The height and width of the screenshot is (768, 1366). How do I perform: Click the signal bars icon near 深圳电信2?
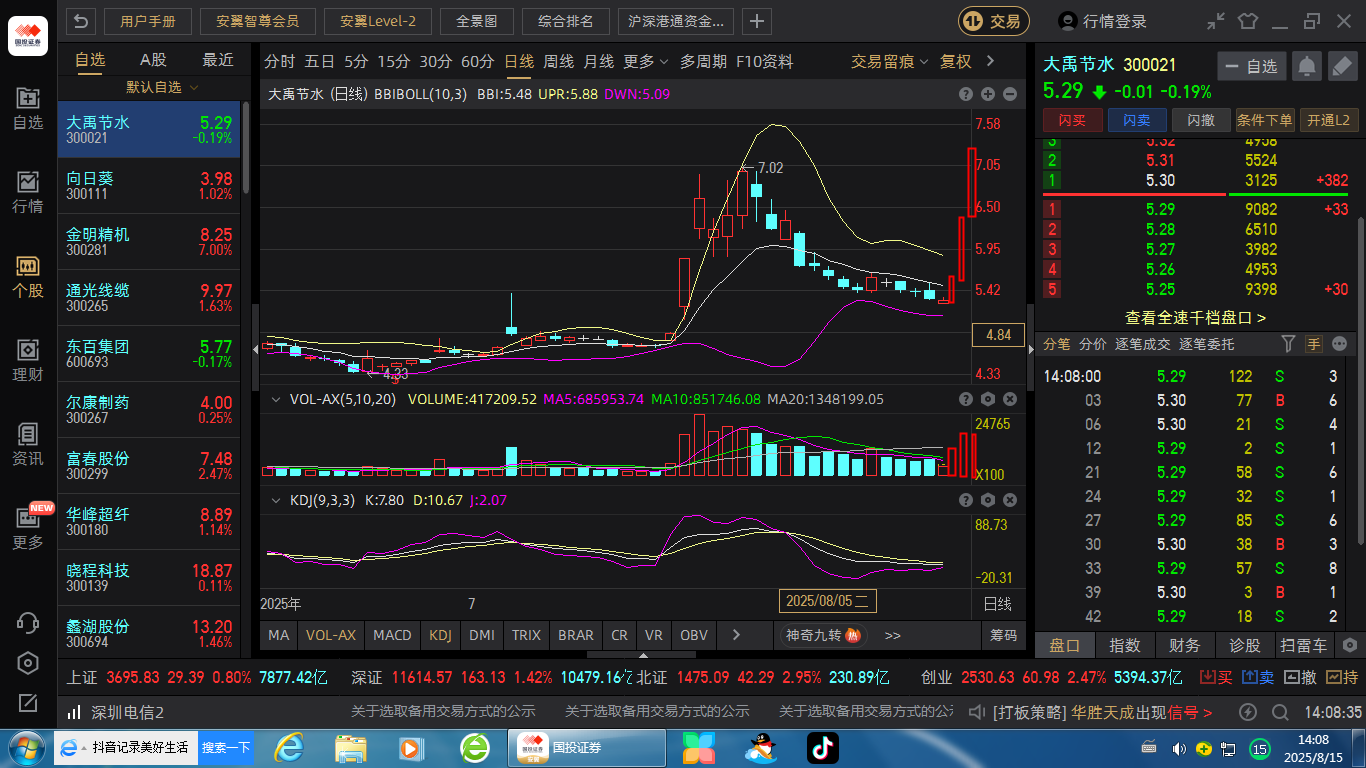(74, 713)
